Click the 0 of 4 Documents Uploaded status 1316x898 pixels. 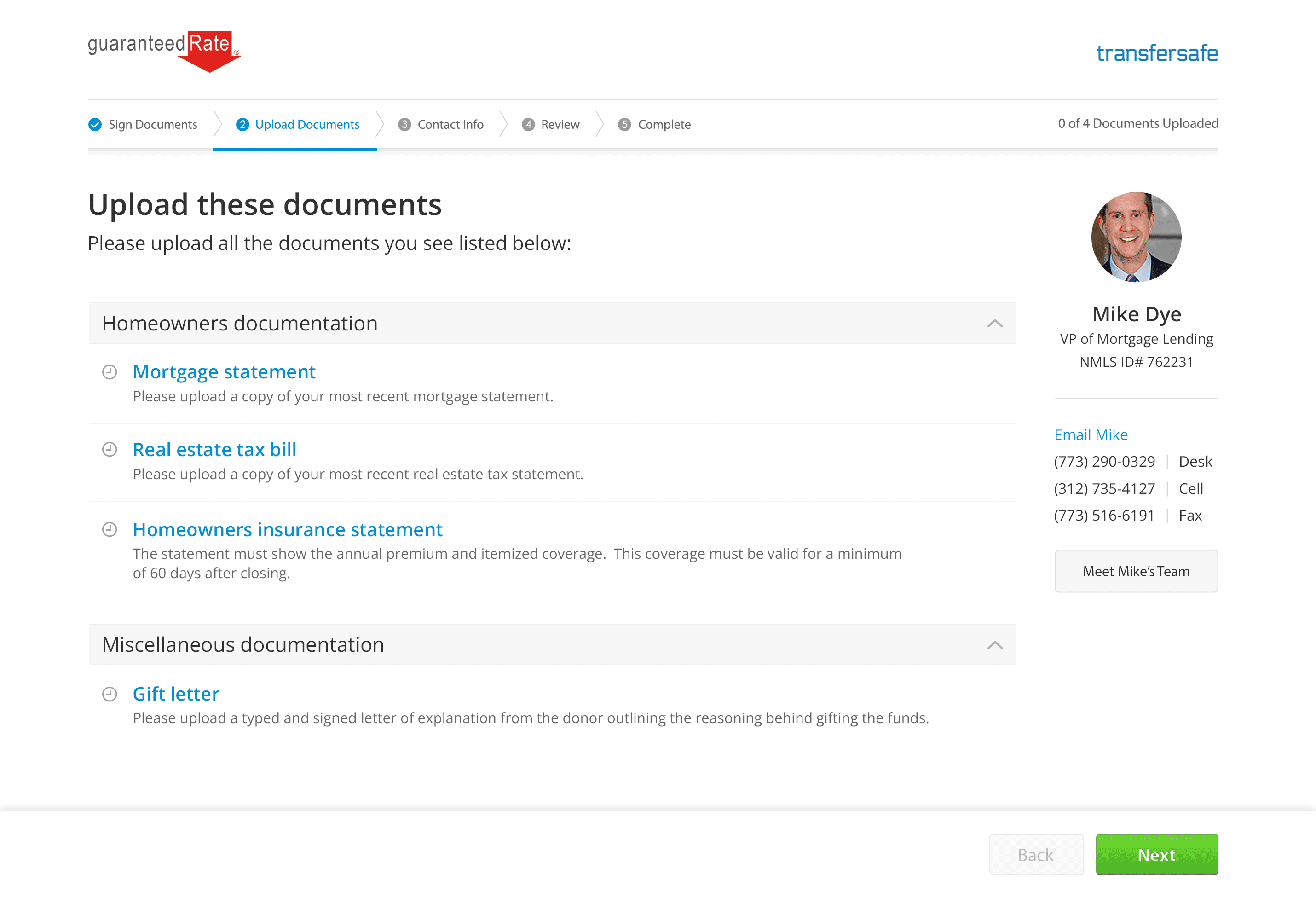click(1137, 123)
